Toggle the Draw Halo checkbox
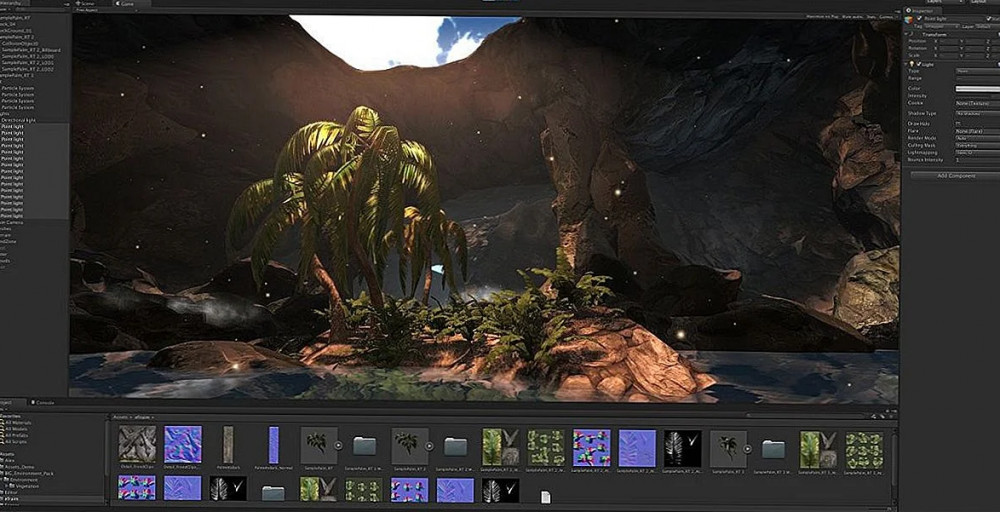This screenshot has width=1000, height=512. pyautogui.click(x=957, y=123)
